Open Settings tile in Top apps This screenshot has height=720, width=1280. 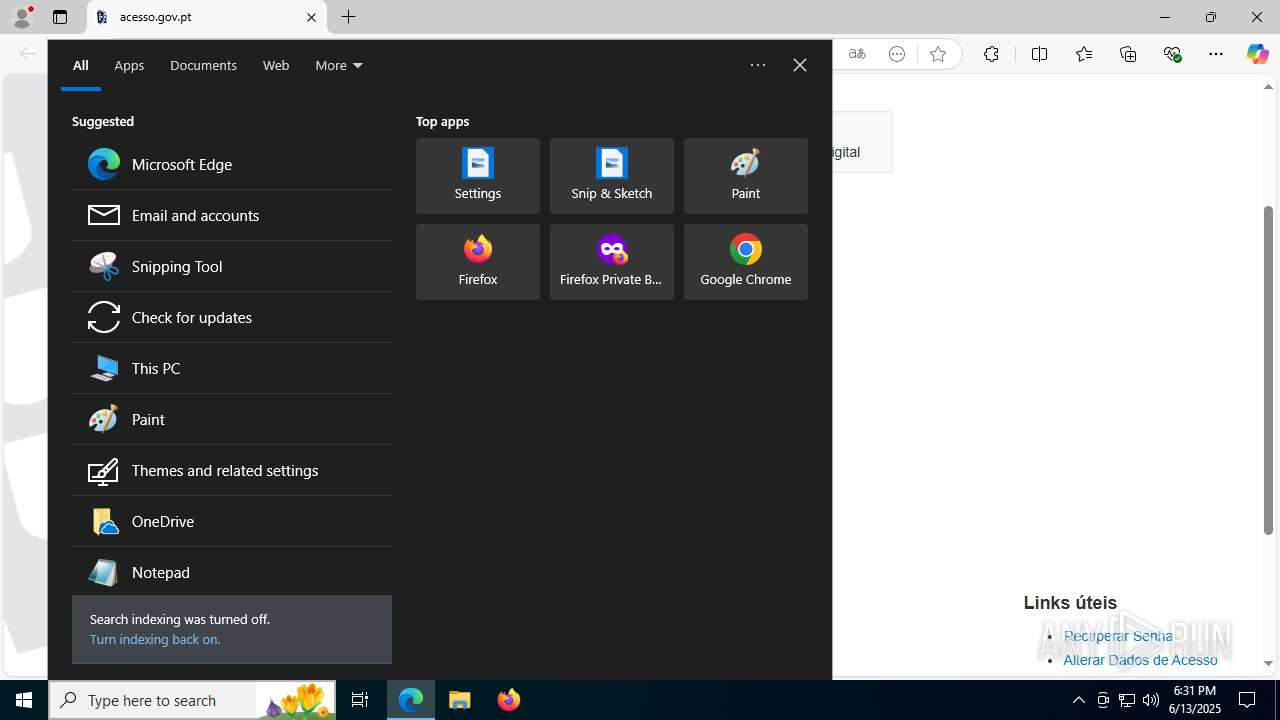click(x=478, y=176)
